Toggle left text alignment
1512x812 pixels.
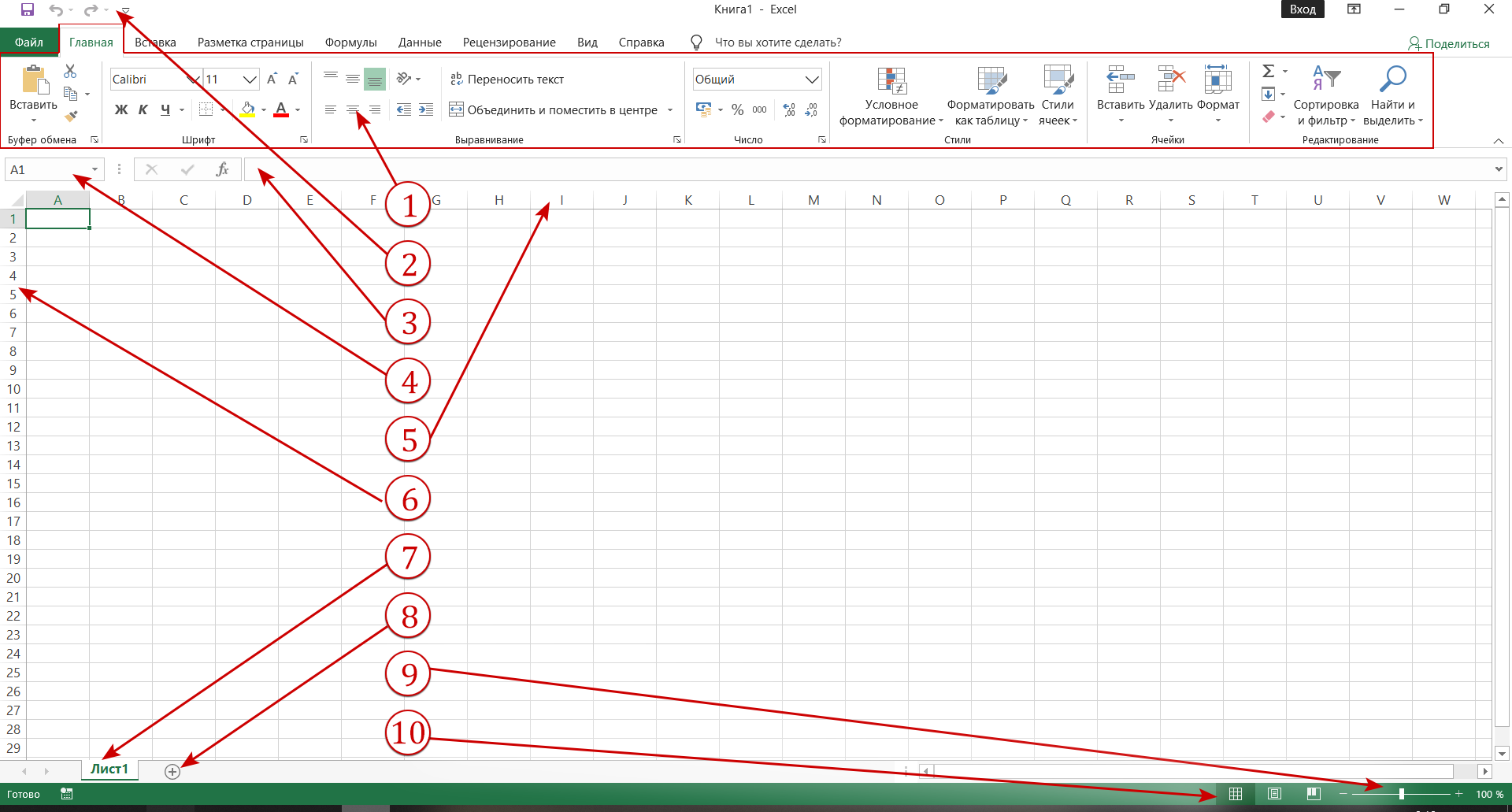(x=331, y=109)
